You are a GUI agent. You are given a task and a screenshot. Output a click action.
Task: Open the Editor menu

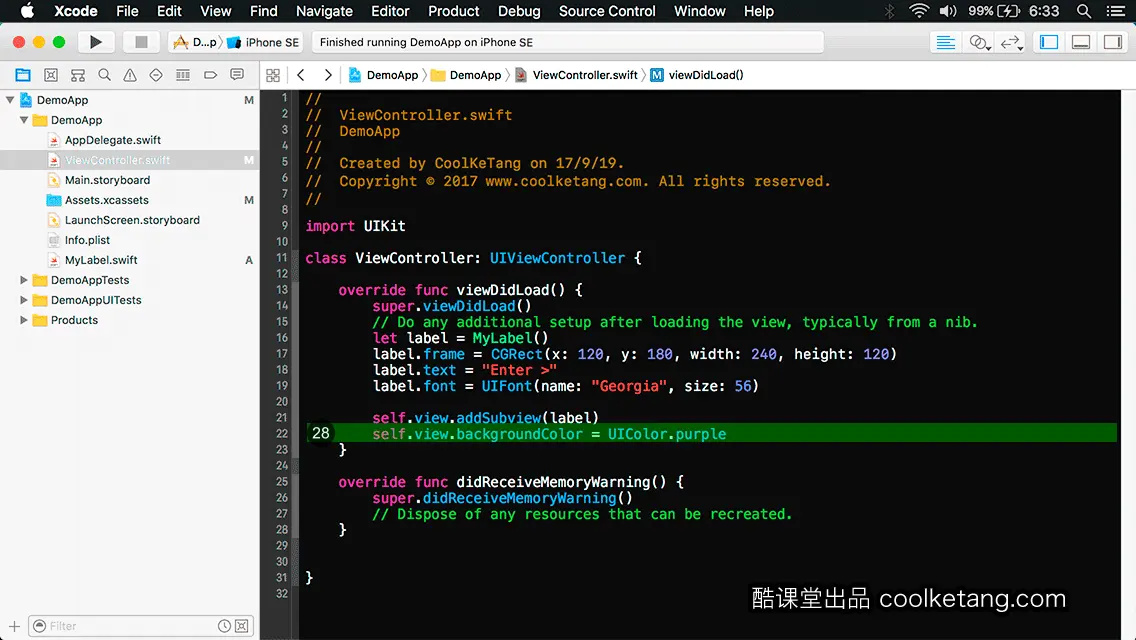coord(390,11)
